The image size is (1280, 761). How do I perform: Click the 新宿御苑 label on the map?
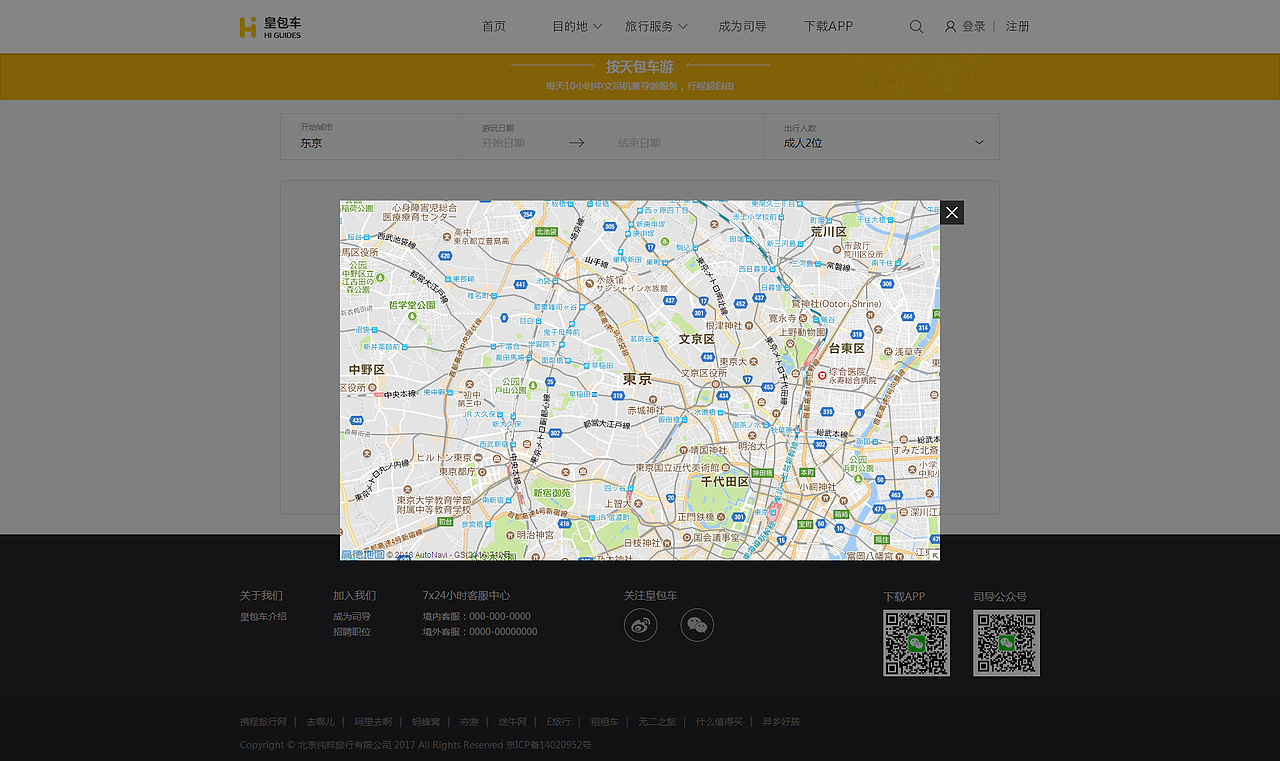551,493
